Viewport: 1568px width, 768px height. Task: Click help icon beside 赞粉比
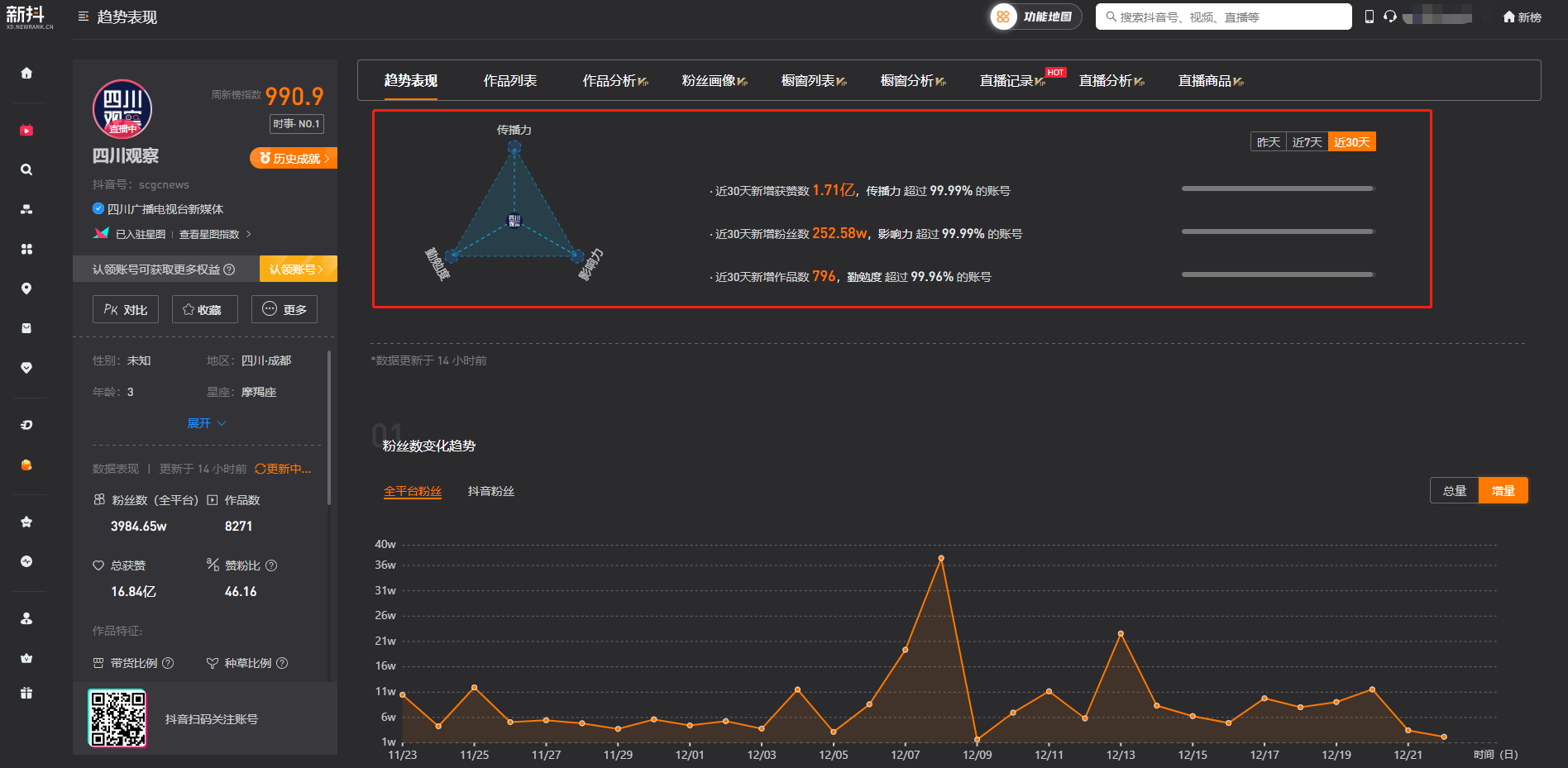click(271, 565)
